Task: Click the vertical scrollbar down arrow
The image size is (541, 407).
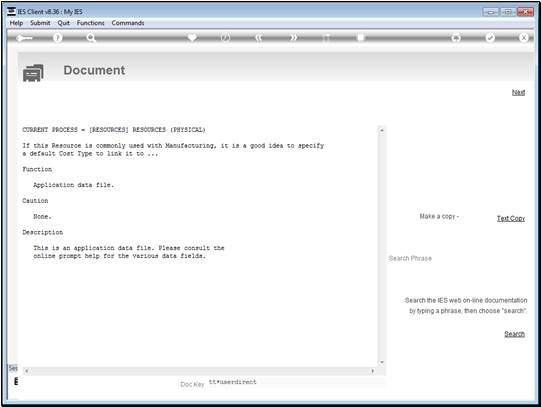Action: pyautogui.click(x=382, y=362)
